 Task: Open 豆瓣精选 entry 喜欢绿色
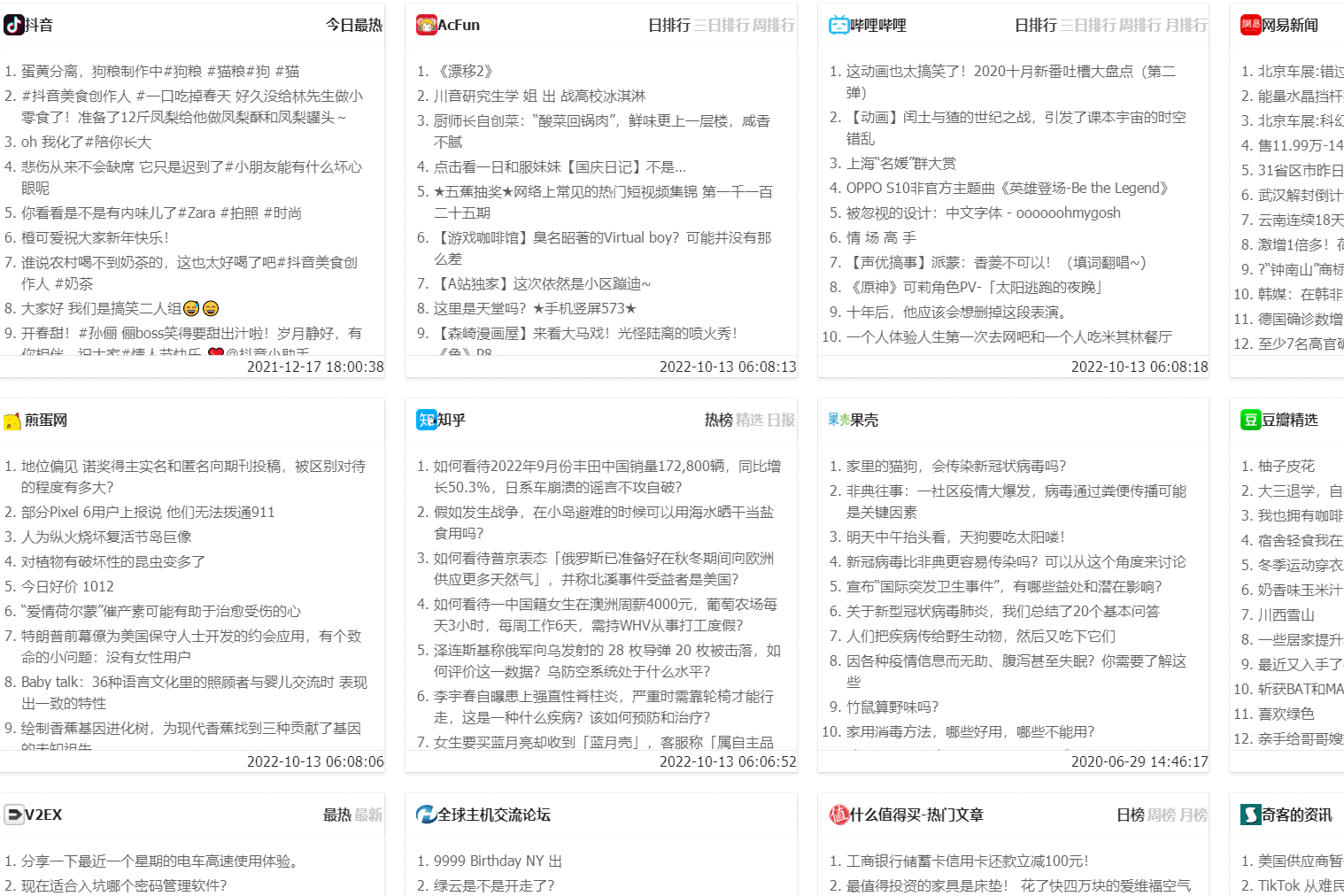(x=1286, y=714)
